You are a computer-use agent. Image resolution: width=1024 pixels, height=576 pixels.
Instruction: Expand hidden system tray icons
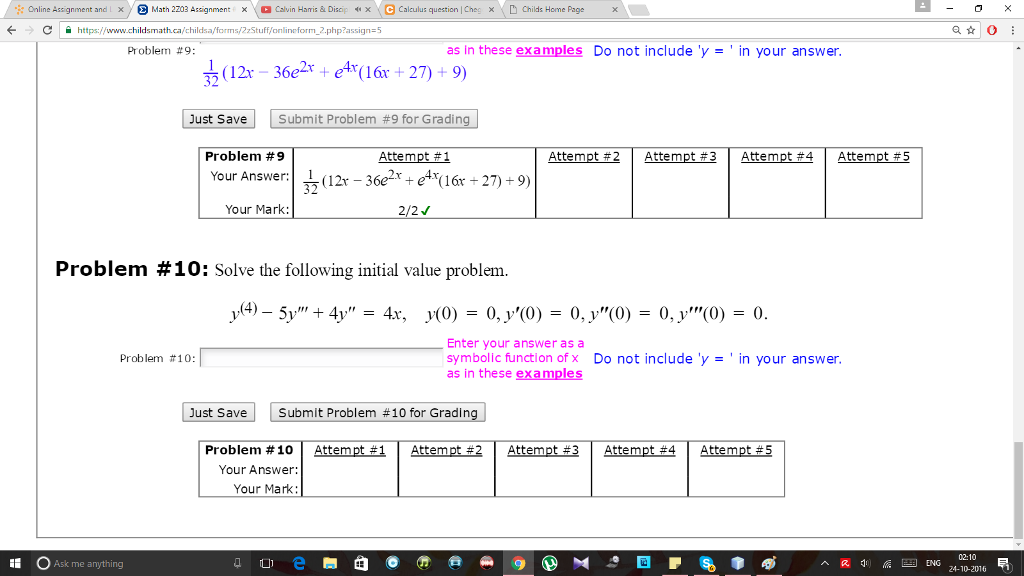825,563
